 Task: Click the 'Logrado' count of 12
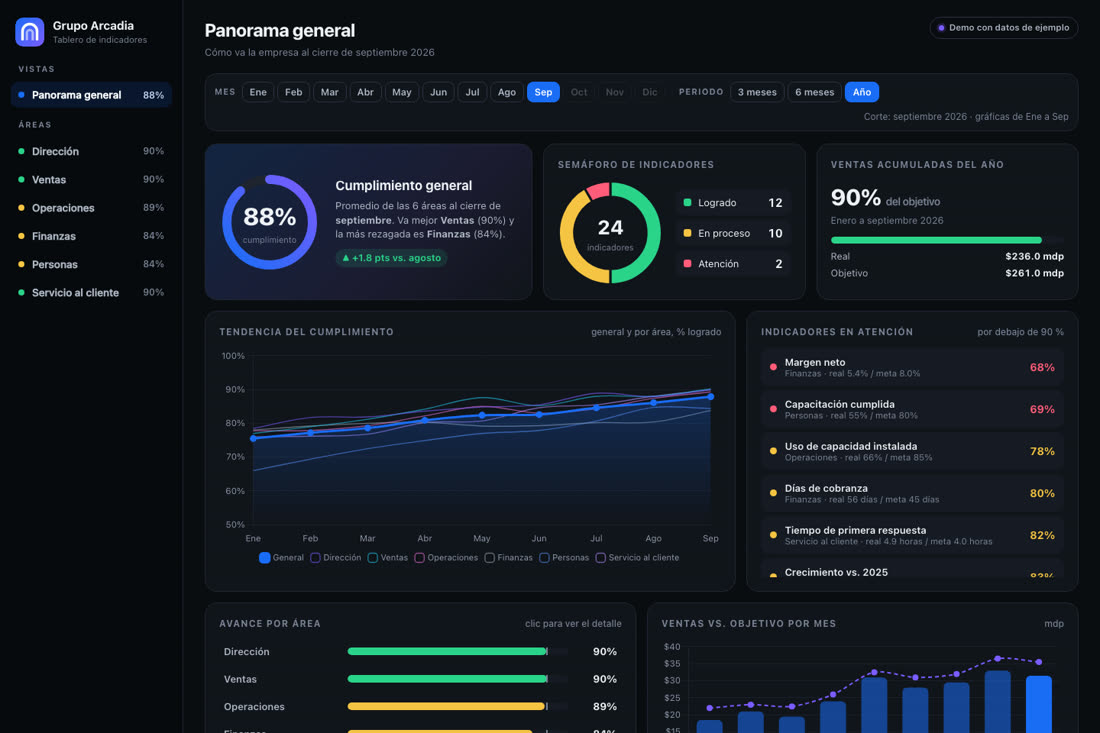[x=775, y=203]
